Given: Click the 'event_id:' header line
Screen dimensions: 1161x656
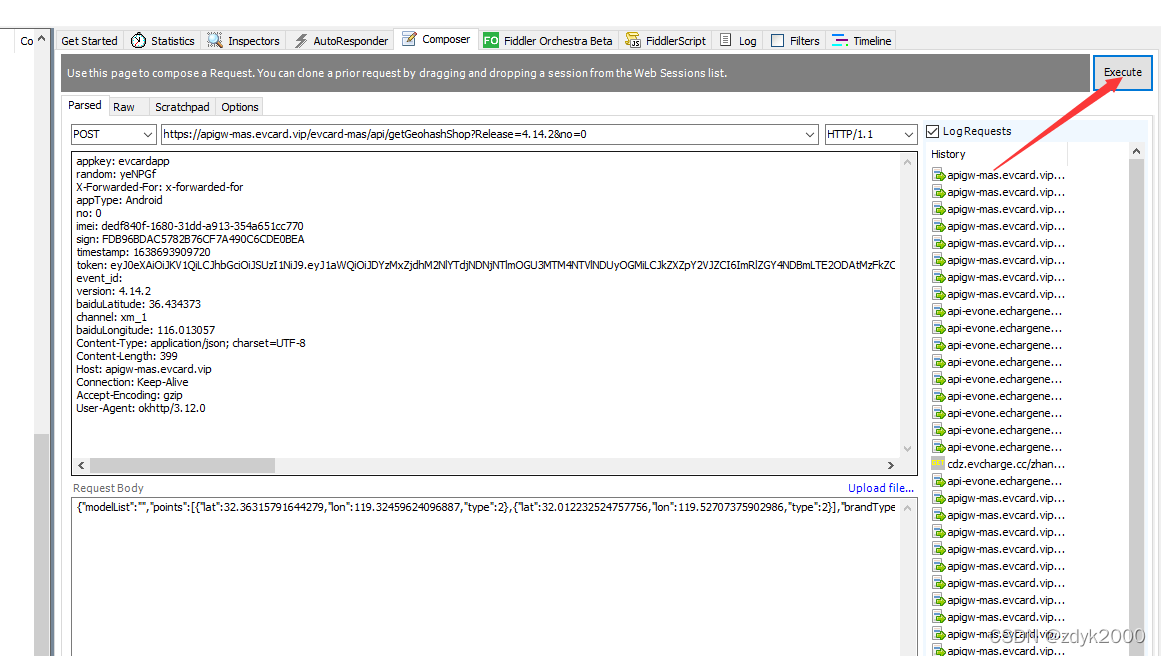Looking at the screenshot, I should tap(99, 278).
